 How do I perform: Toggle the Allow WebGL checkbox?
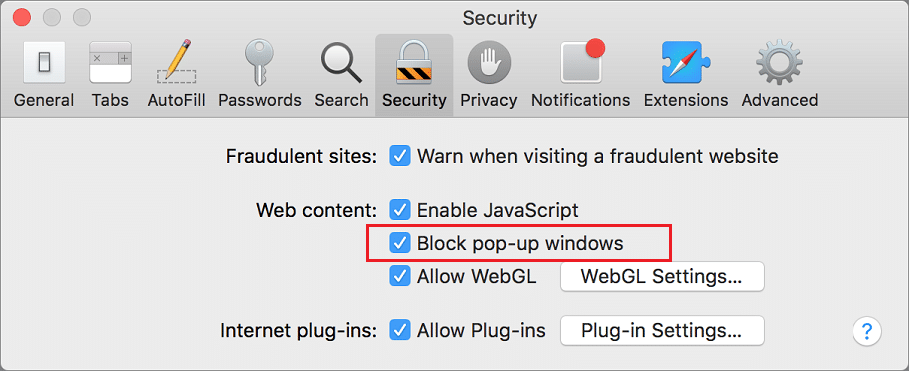400,277
